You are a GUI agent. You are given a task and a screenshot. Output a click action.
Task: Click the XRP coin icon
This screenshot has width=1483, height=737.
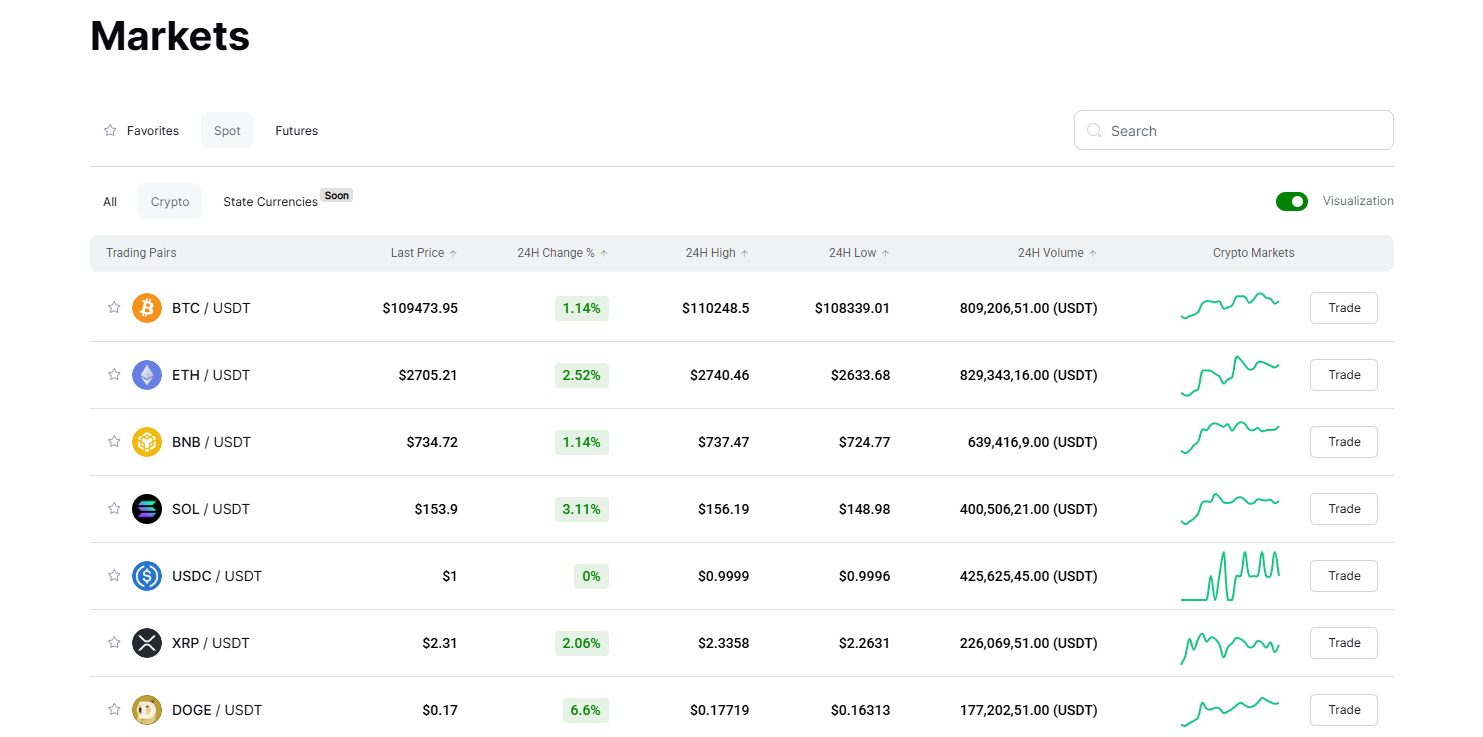coord(147,643)
